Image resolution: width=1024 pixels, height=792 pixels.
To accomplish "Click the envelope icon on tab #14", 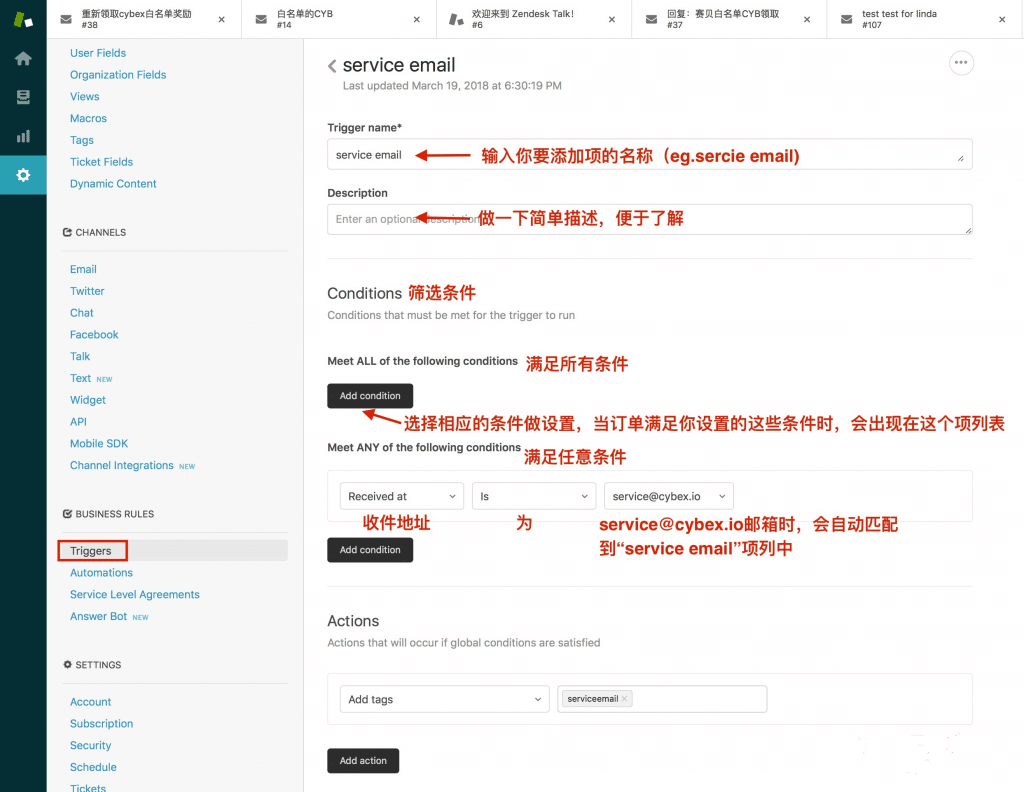I will (261, 20).
